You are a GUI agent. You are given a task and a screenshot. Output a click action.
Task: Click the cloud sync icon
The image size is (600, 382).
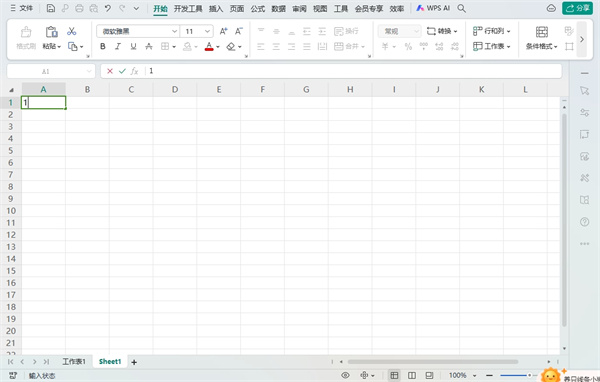pos(551,8)
